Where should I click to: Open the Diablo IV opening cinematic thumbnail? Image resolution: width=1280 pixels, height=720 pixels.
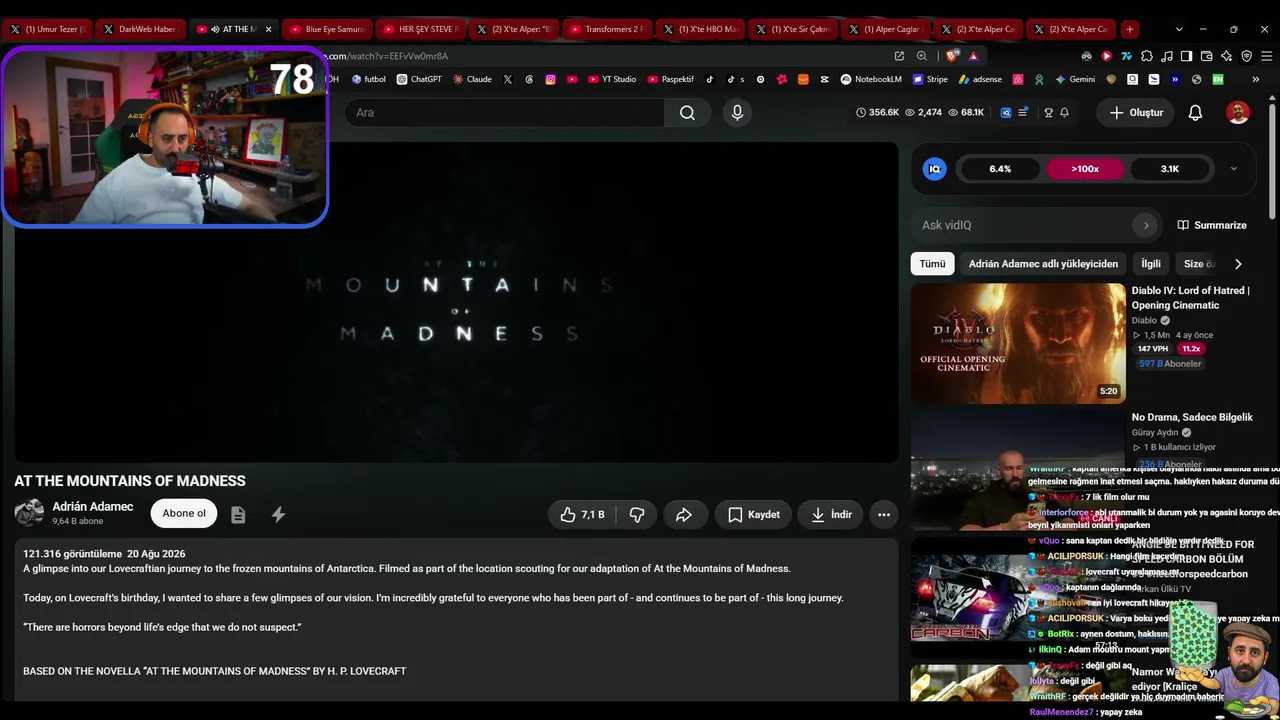pyautogui.click(x=1018, y=343)
